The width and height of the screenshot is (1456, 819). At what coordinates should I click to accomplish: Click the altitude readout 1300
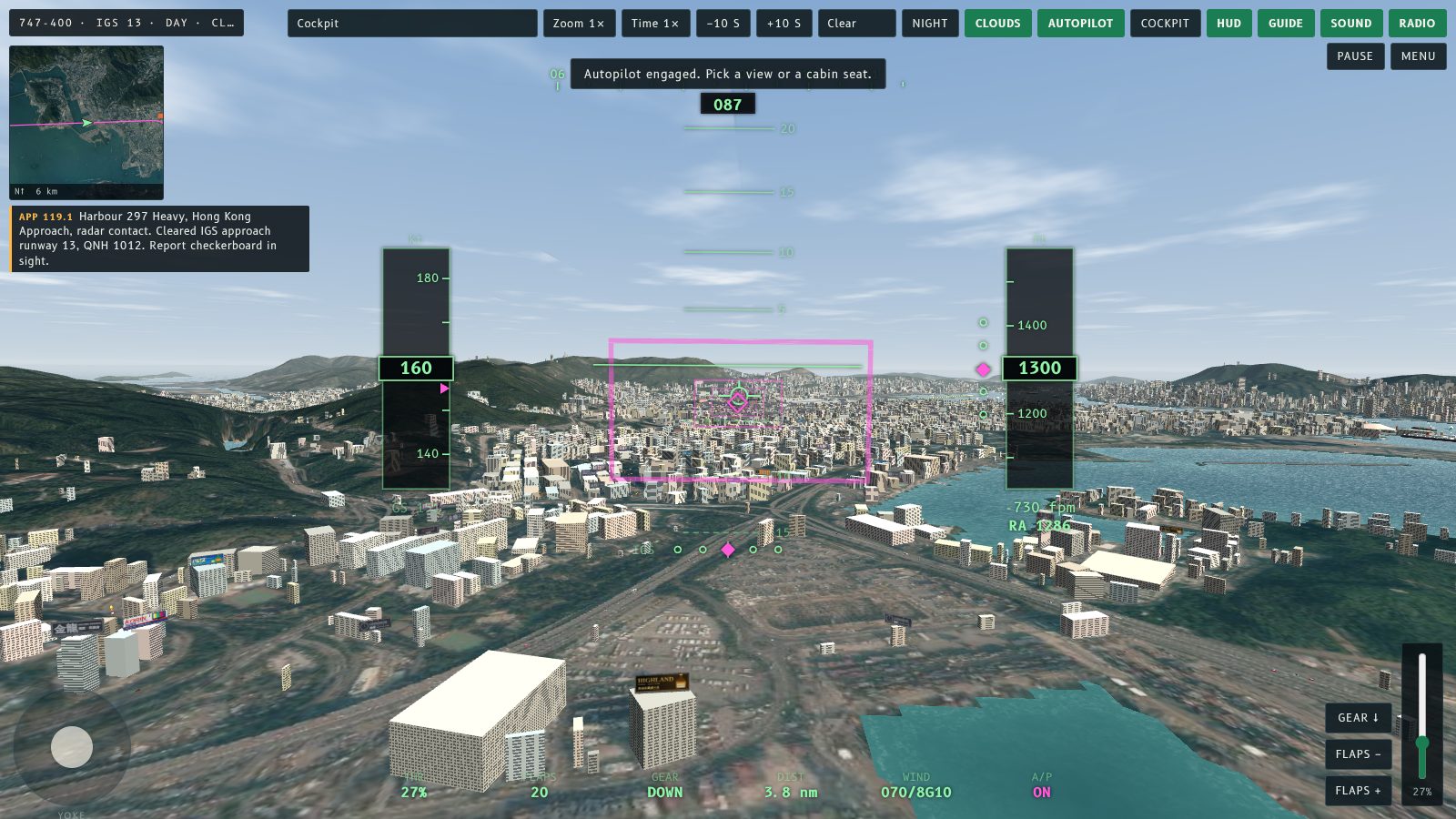1039,368
